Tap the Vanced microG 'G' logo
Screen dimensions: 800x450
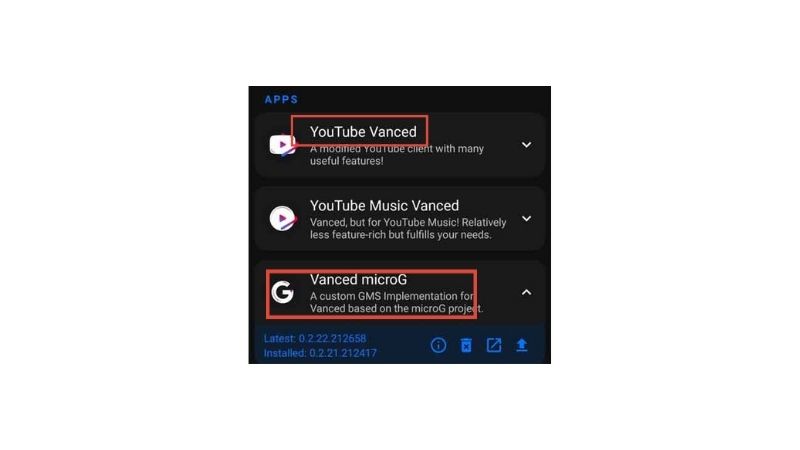(283, 292)
